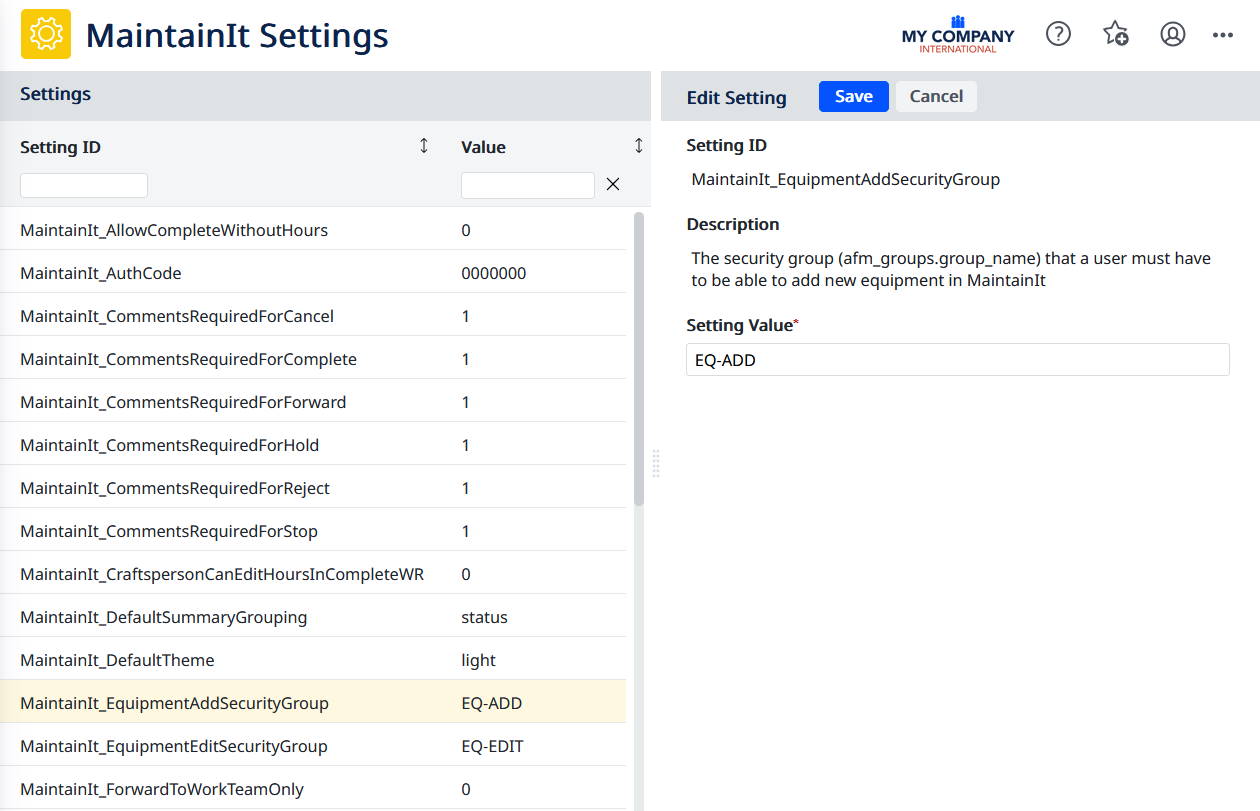Select MaintainIt_ForwardToWorkTeamOnly row
This screenshot has width=1260, height=811.
(x=161, y=789)
